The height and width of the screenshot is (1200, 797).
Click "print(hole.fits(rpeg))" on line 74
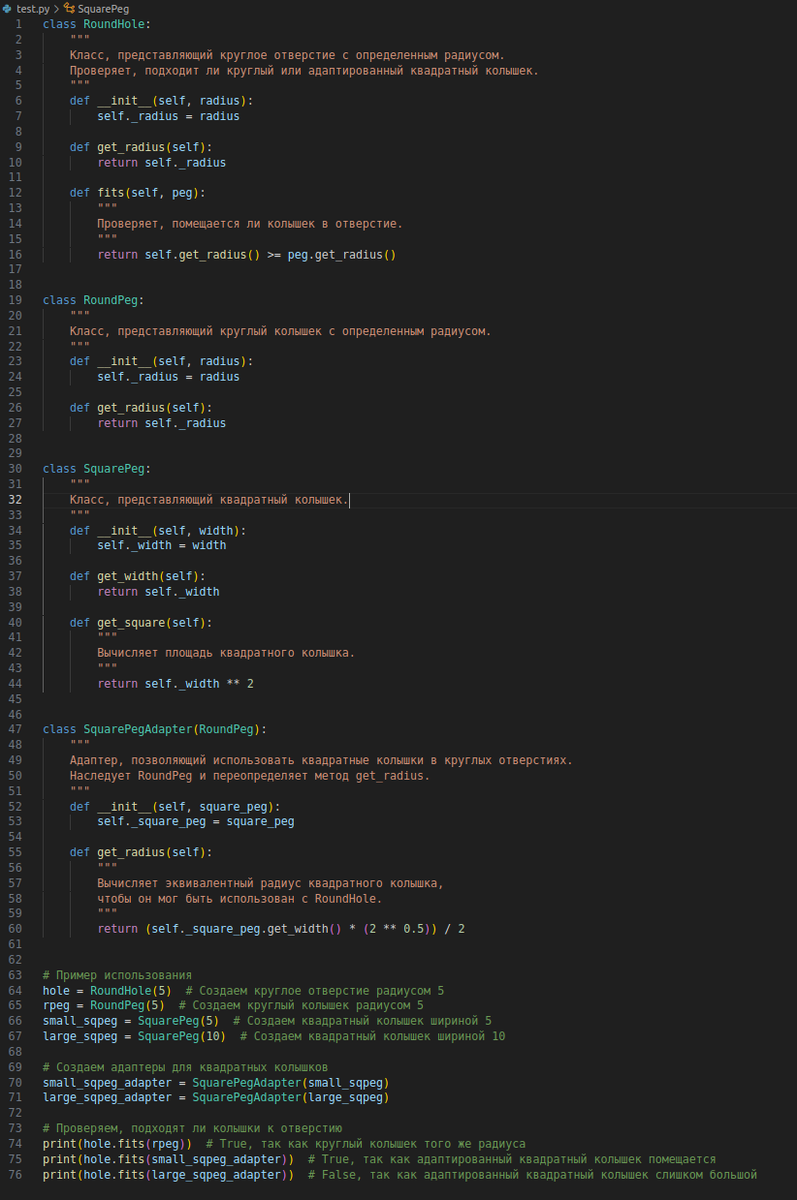coord(117,1144)
